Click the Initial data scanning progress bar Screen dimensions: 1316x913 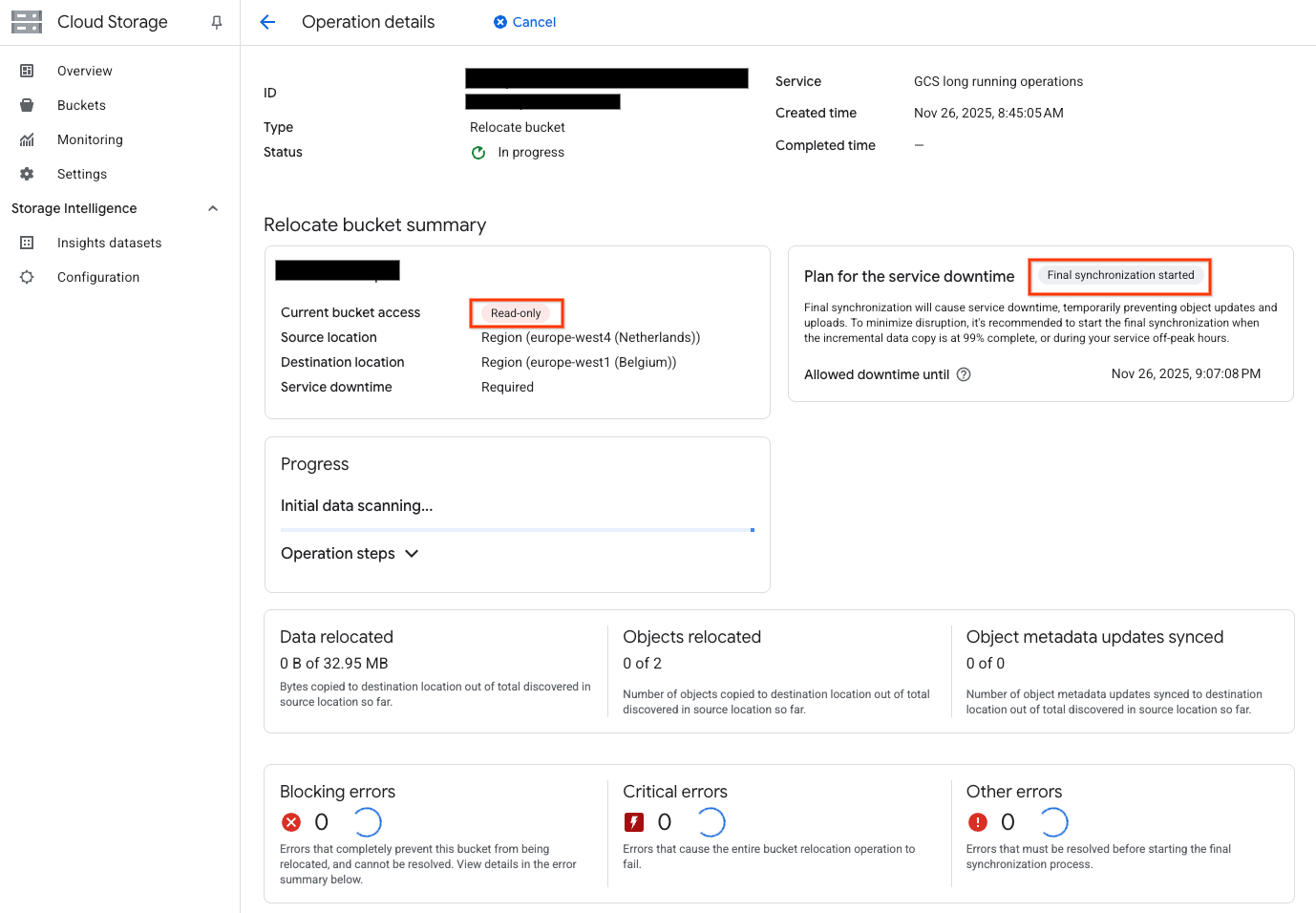[517, 529]
